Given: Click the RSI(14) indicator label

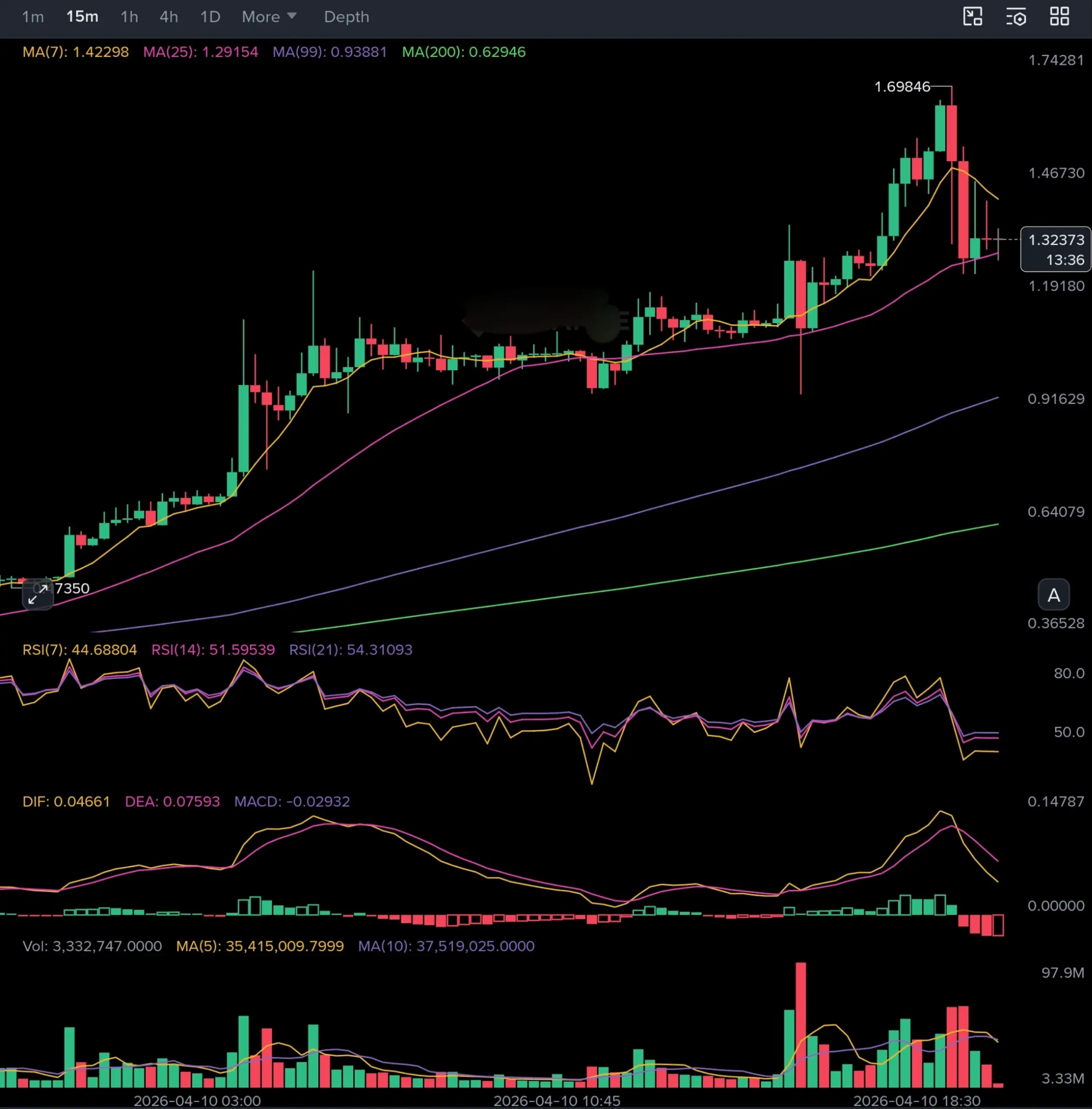Looking at the screenshot, I should click(x=213, y=650).
